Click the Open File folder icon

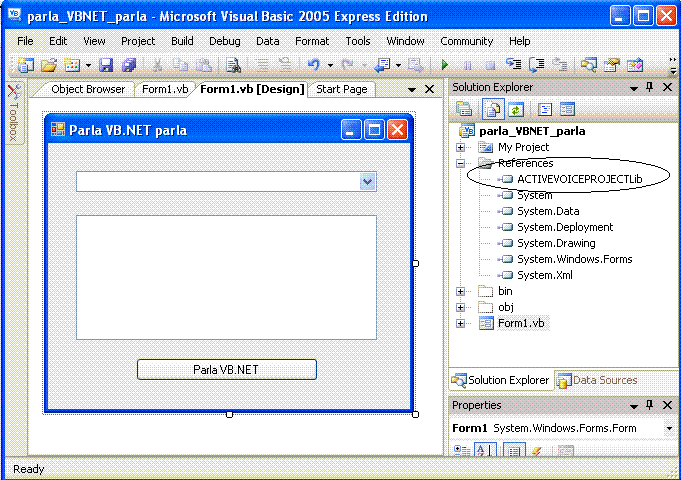(x=49, y=65)
